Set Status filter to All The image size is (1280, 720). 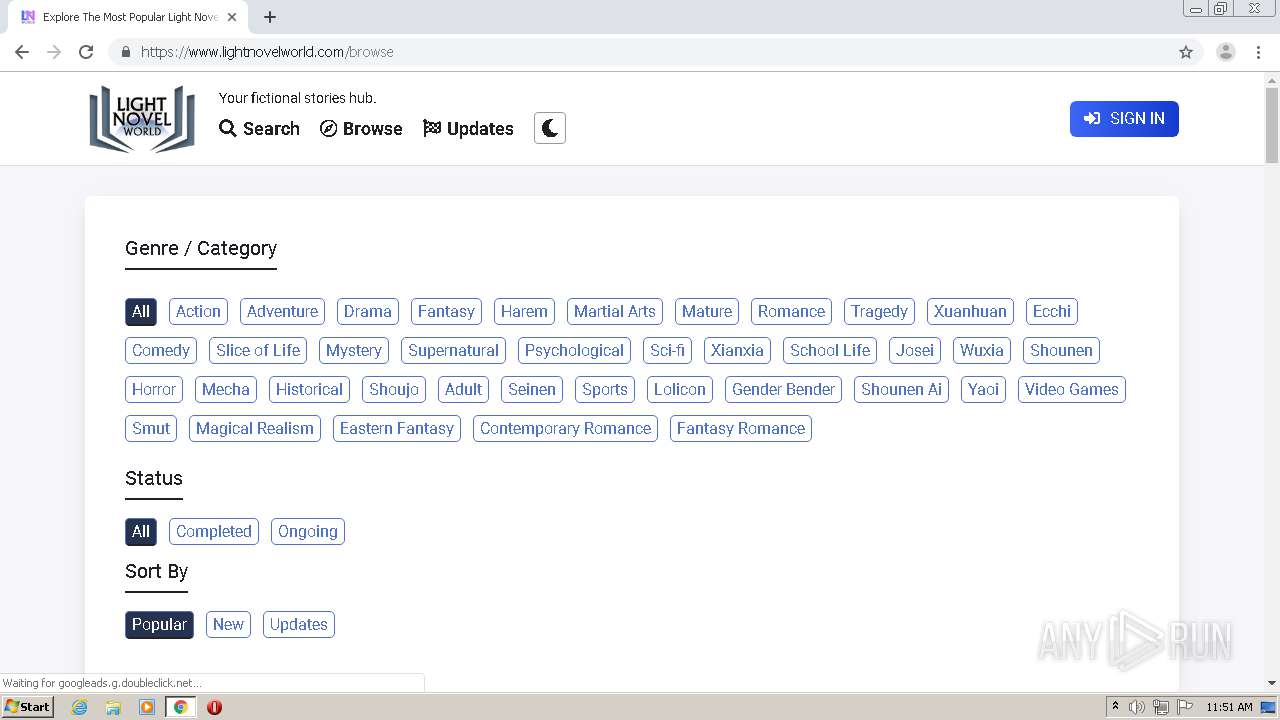point(141,531)
